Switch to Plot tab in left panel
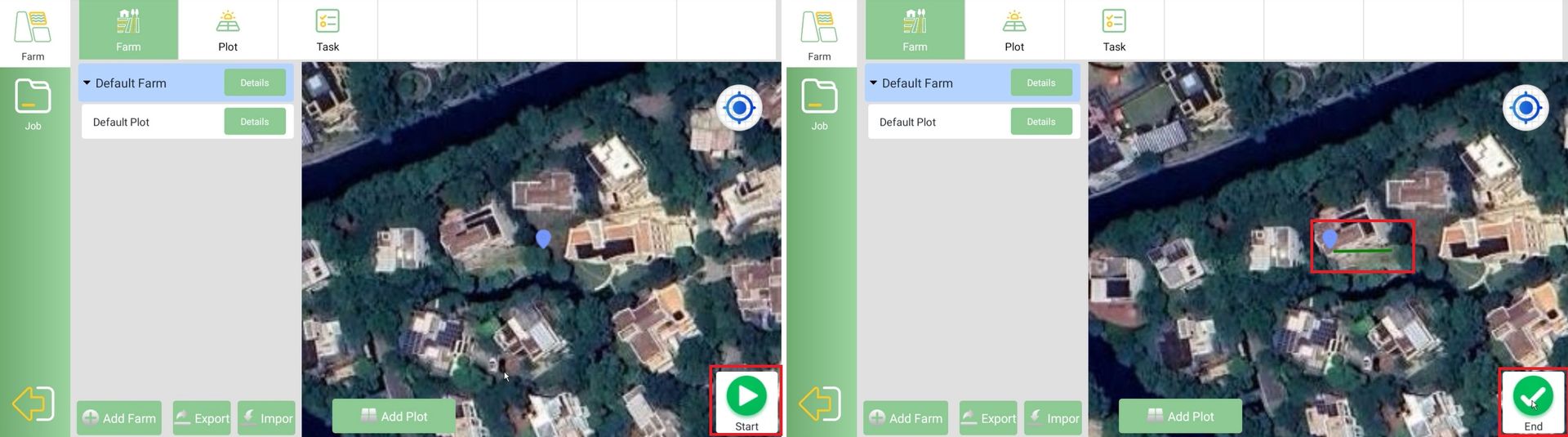 click(228, 30)
